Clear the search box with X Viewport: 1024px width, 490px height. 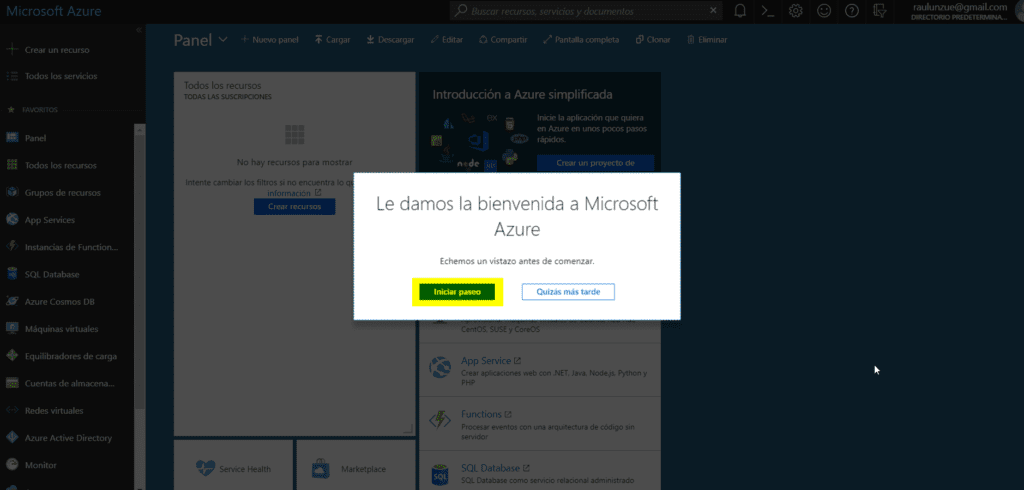pyautogui.click(x=712, y=10)
